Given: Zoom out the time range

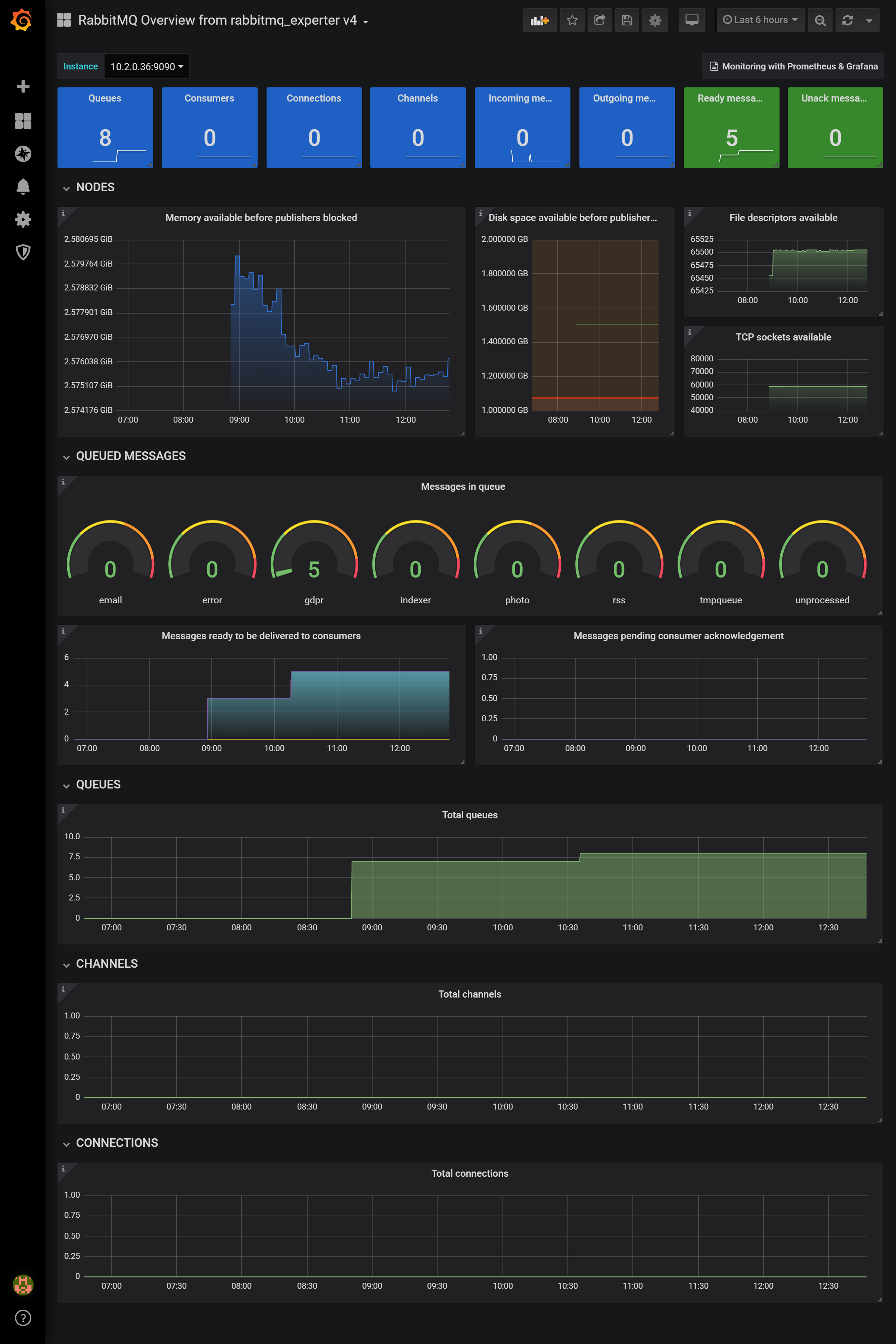Looking at the screenshot, I should (x=820, y=21).
